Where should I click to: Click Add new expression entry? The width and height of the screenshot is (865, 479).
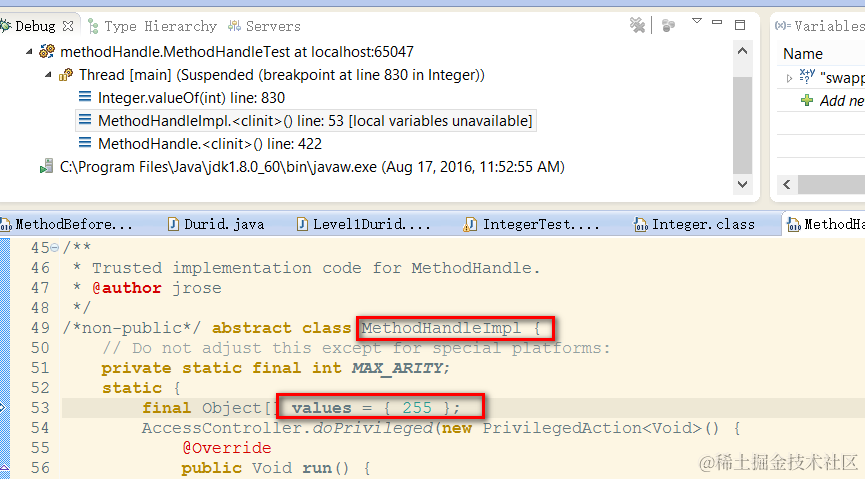coord(842,101)
